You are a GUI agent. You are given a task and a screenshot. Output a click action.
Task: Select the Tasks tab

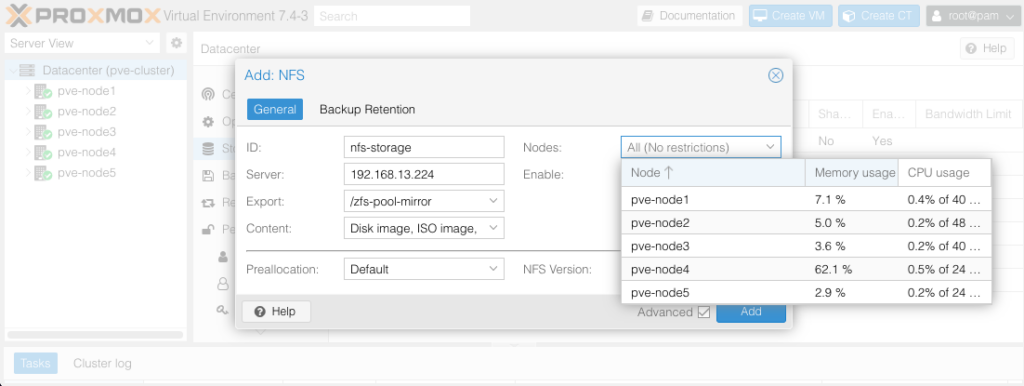[x=35, y=363]
